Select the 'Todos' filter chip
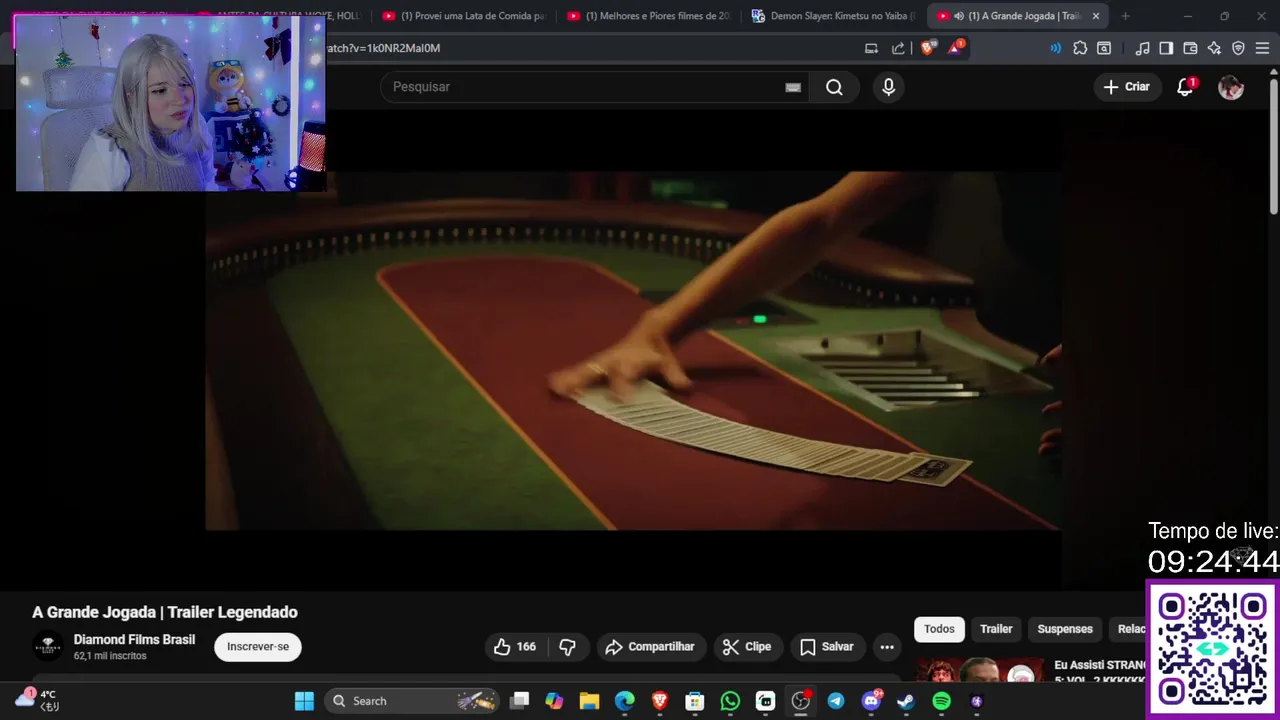 939,629
